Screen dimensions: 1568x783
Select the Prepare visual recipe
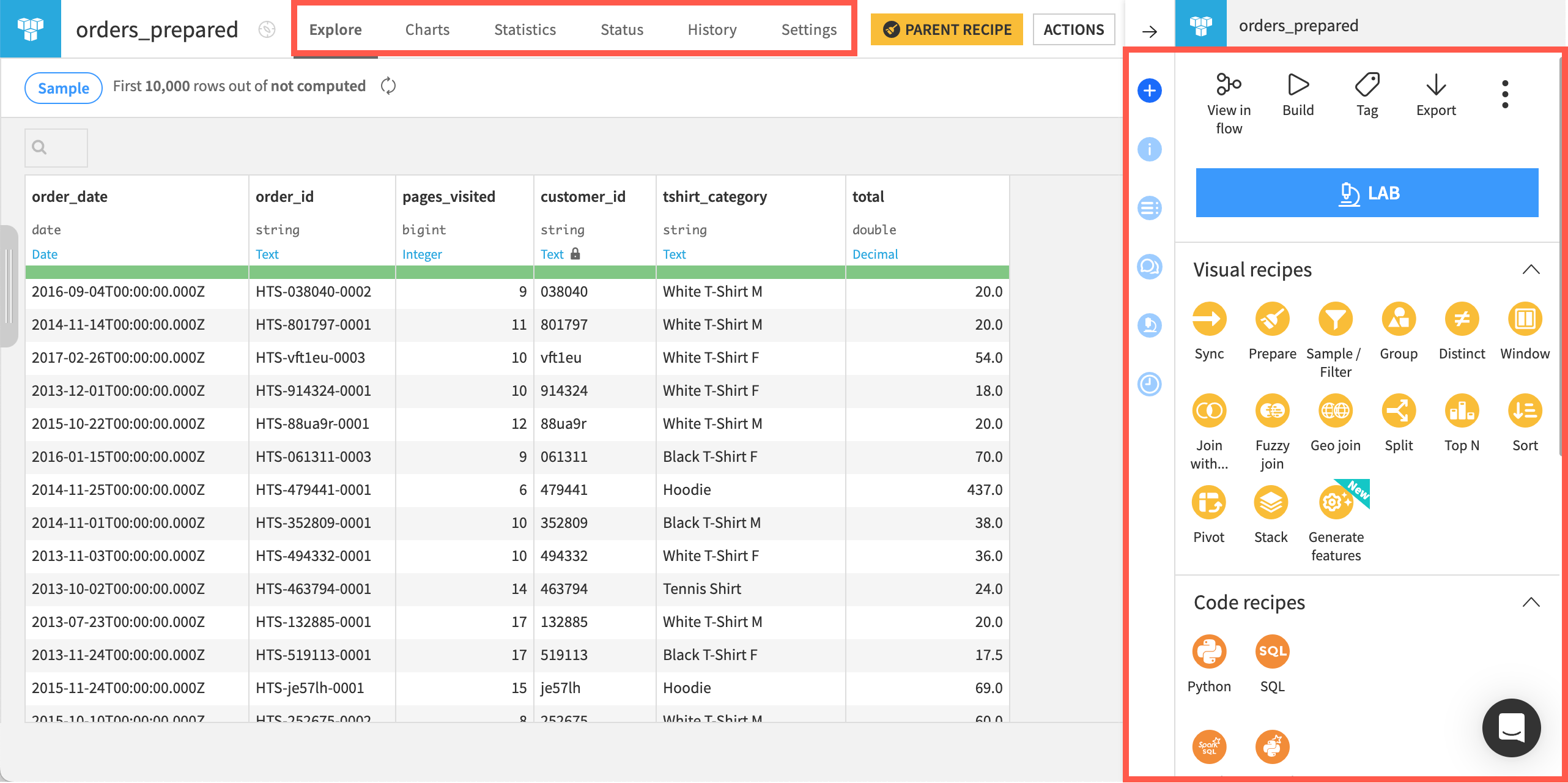coord(1272,319)
